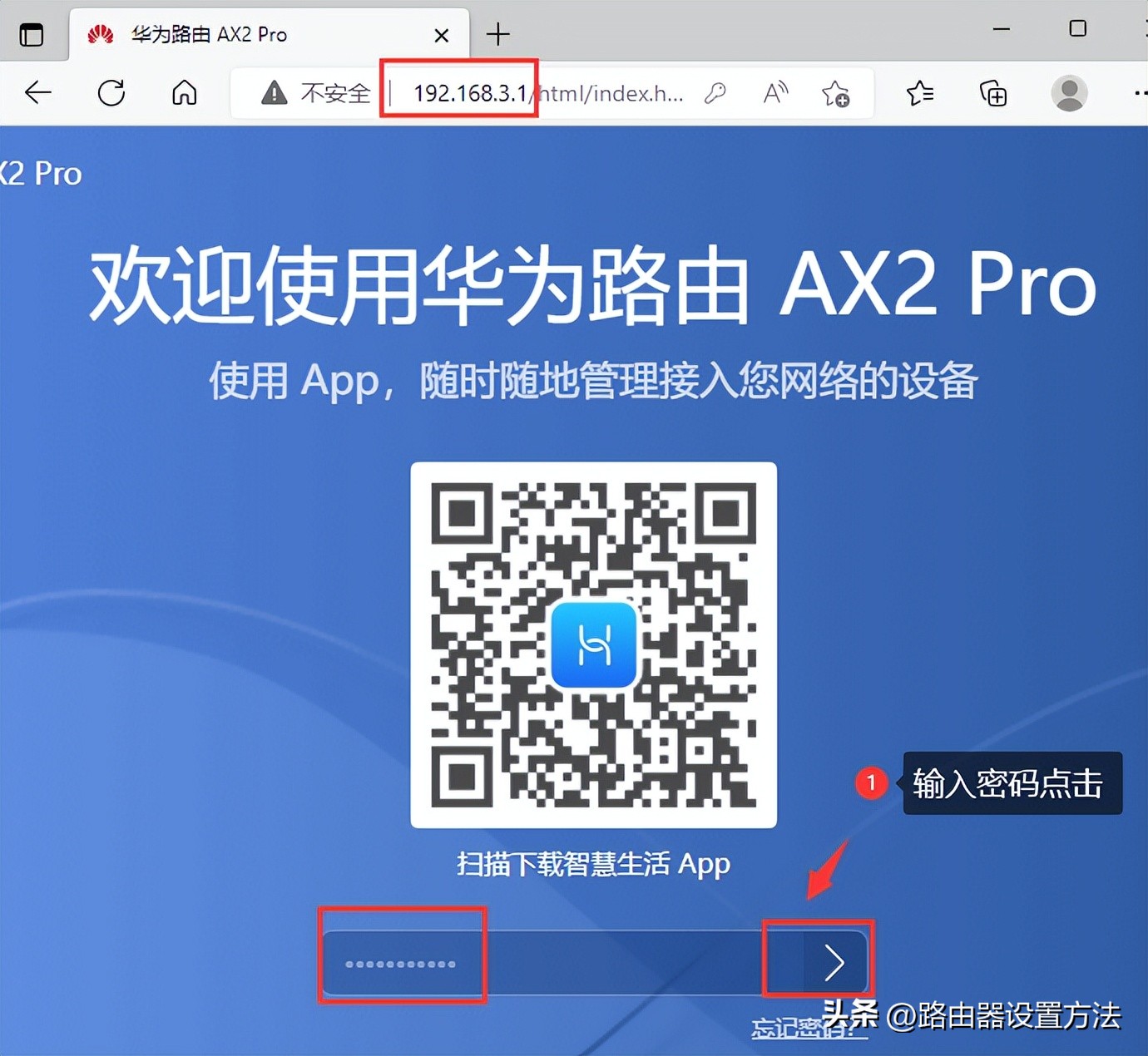
Task: Open vertical tabs panel at top left
Action: coord(32,34)
